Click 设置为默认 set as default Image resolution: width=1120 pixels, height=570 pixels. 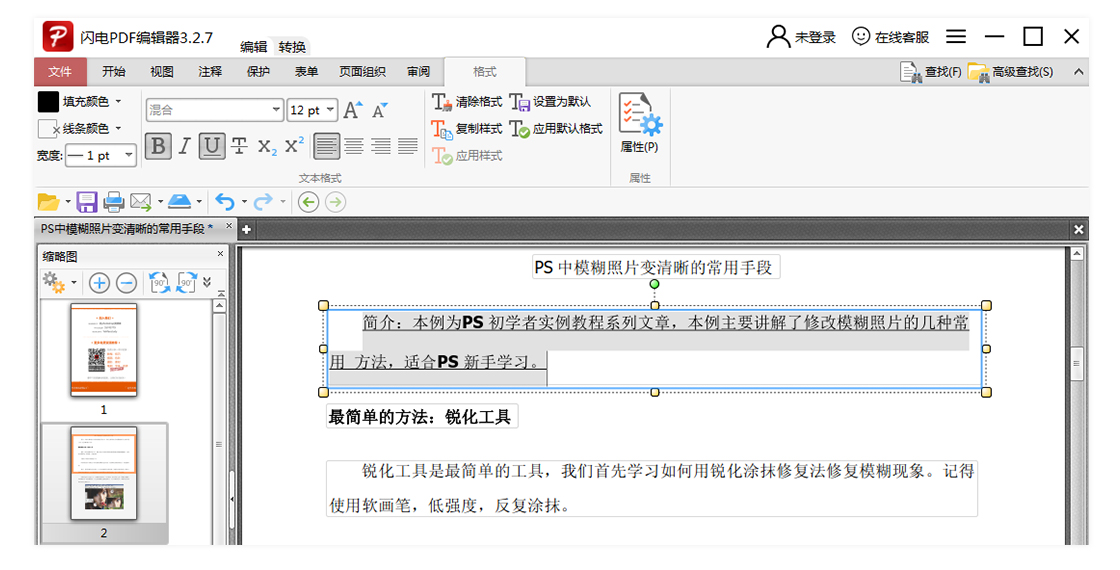551,102
